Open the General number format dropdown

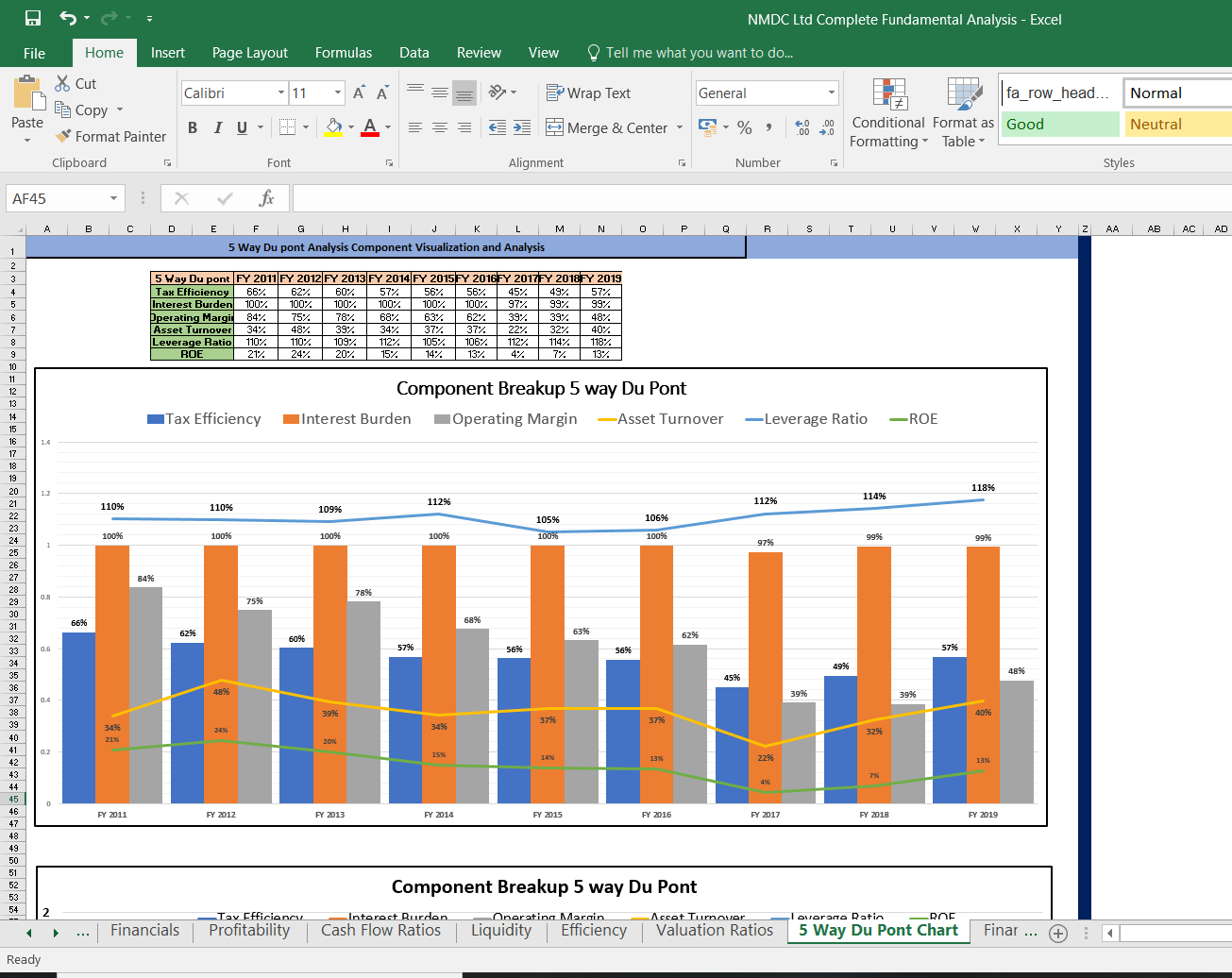[x=832, y=93]
